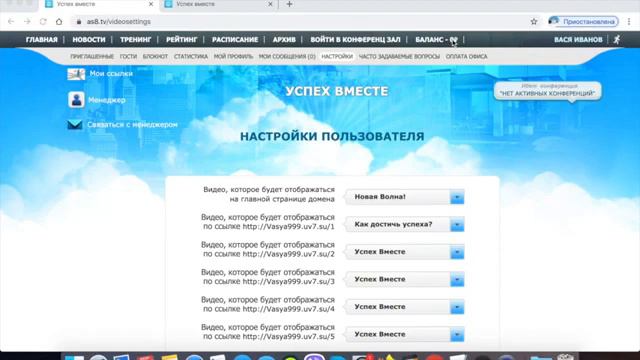
Task: Open video dropdown for link uv7.su/2
Action: coord(404,252)
